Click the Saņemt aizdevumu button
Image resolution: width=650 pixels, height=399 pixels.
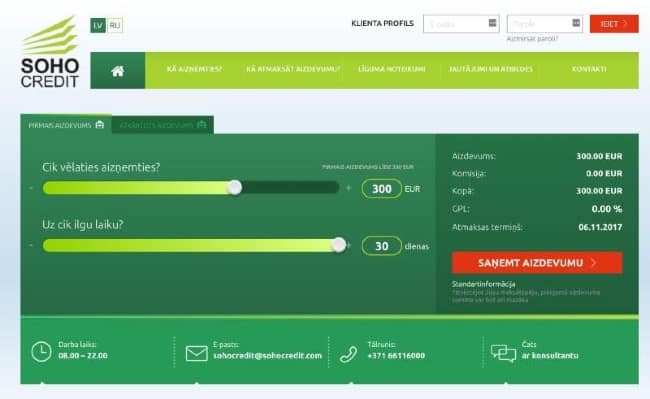[x=537, y=263]
